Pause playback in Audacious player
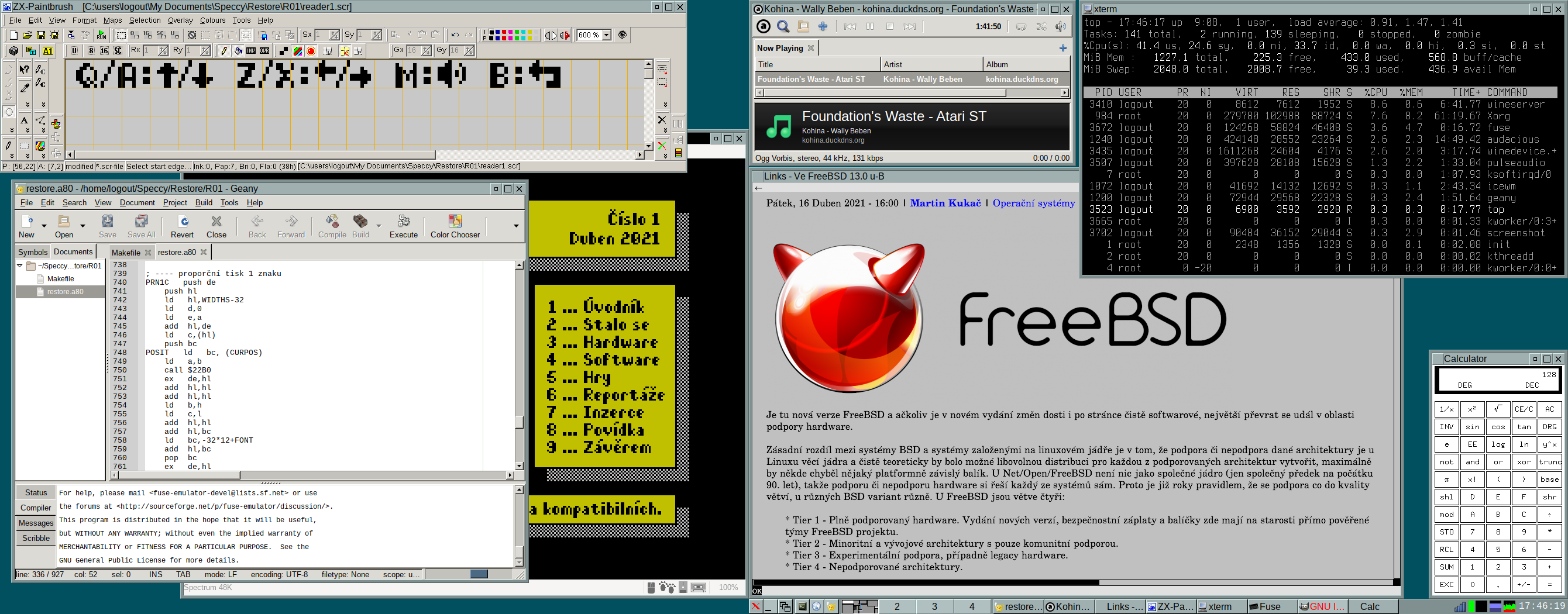The image size is (1568, 614). 870,27
